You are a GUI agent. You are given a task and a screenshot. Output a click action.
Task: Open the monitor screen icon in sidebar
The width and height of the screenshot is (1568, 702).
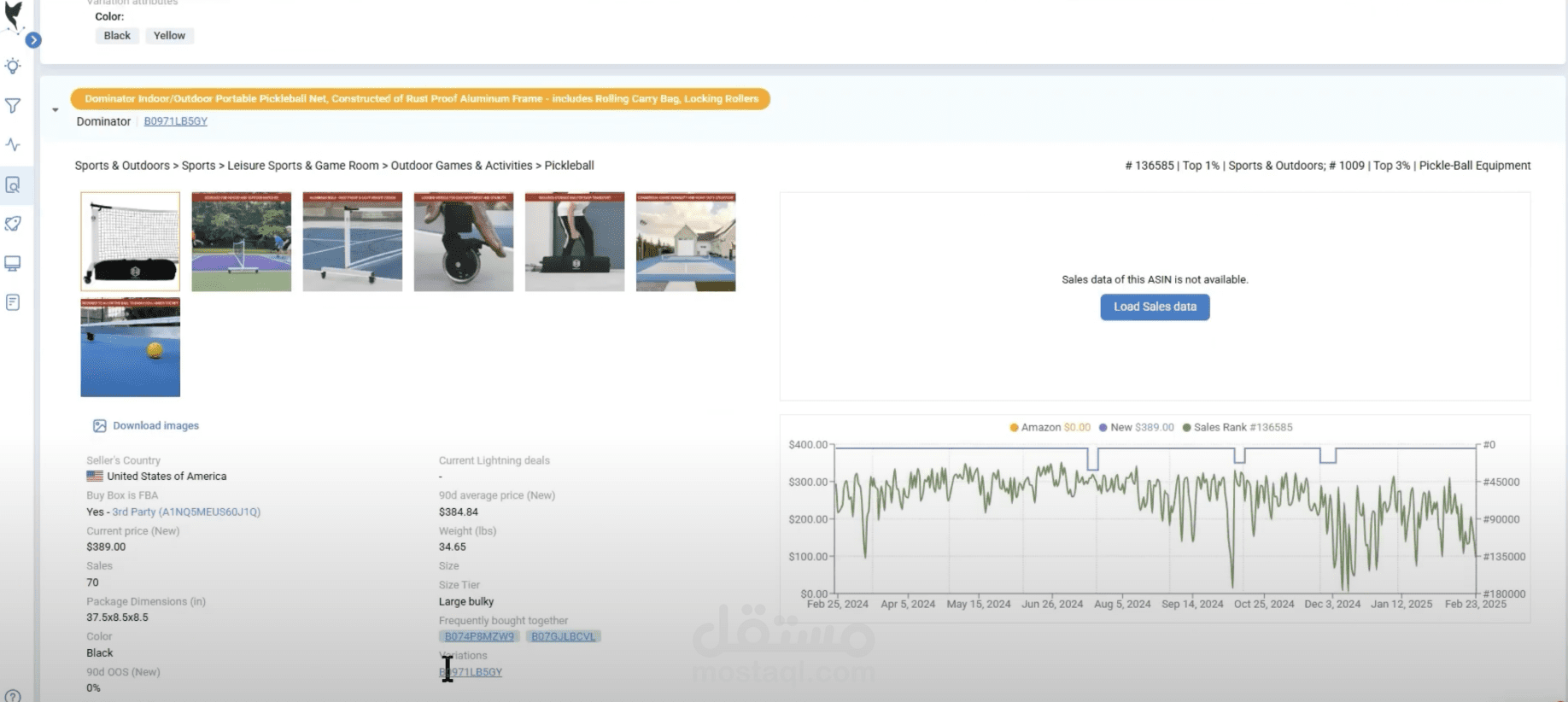13,263
